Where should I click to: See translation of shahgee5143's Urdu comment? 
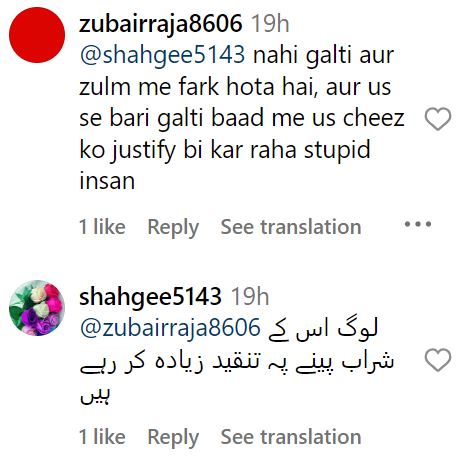(x=291, y=437)
